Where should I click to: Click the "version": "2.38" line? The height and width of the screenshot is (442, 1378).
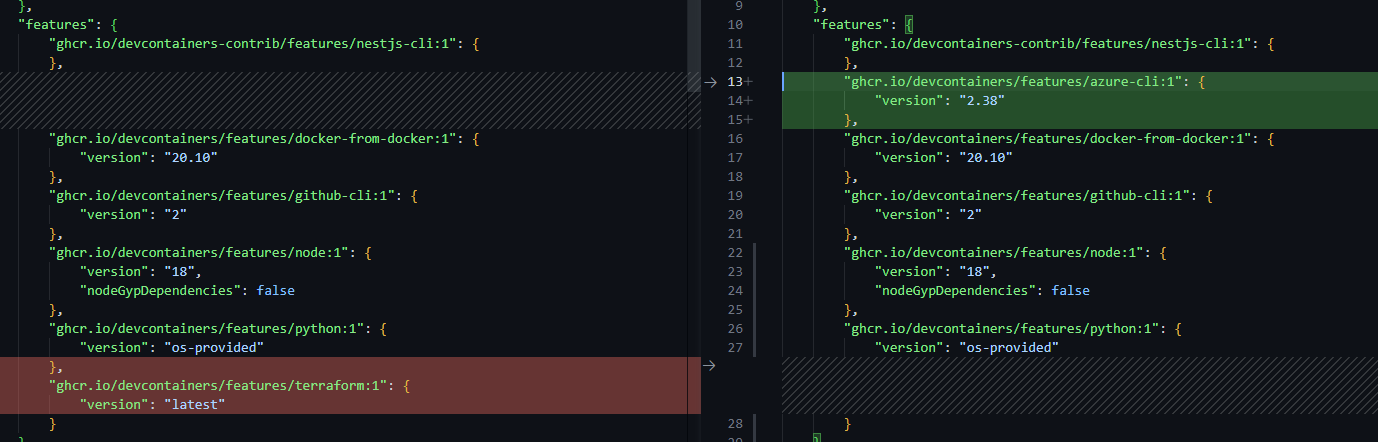[939, 101]
